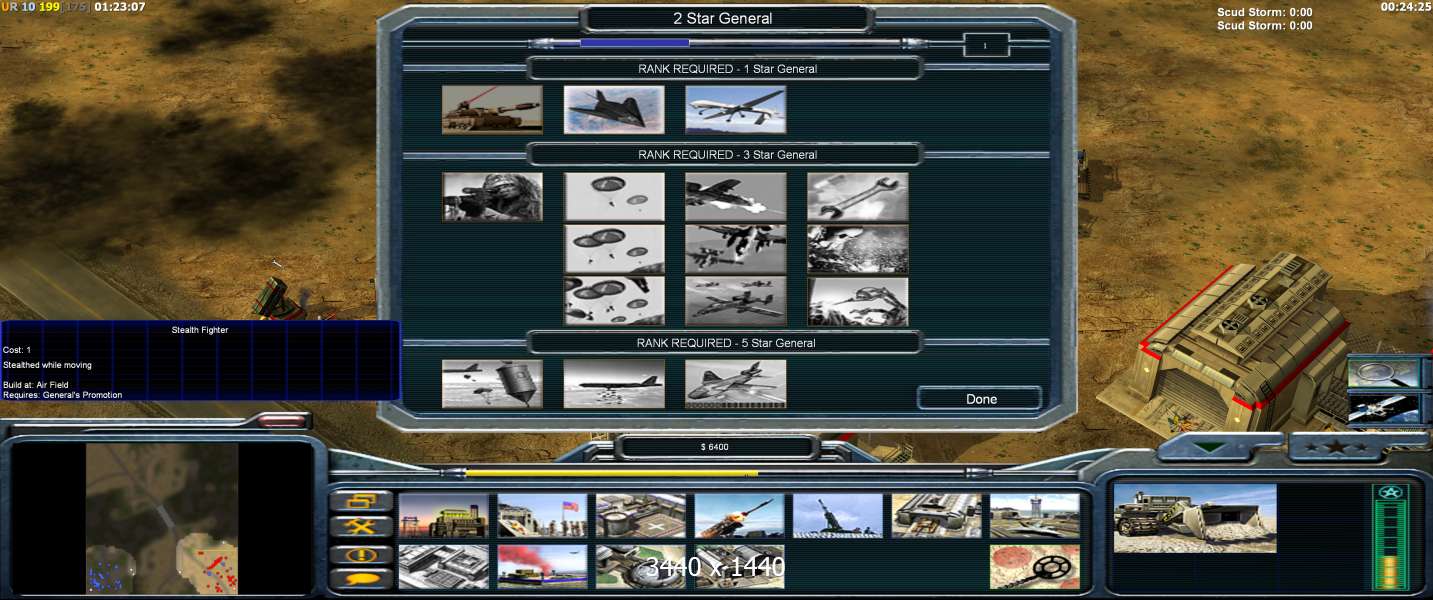The image size is (1433, 600).
Task: Pick the Spy Drone promotion
Action: (735, 110)
